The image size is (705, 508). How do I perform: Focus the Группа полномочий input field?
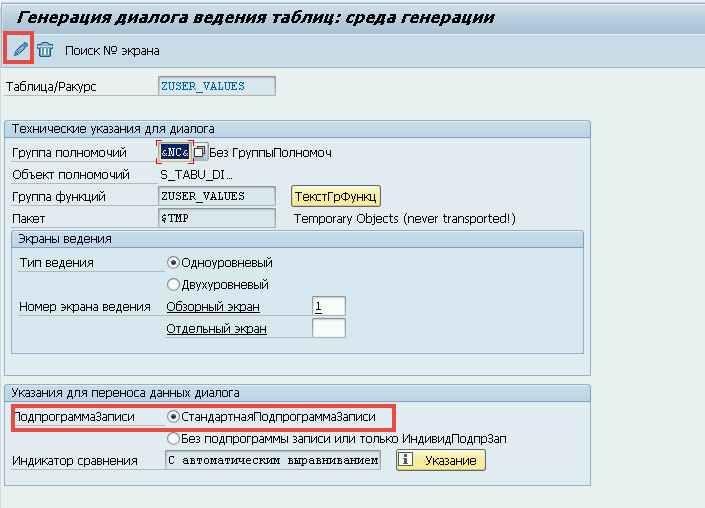pyautogui.click(x=174, y=152)
